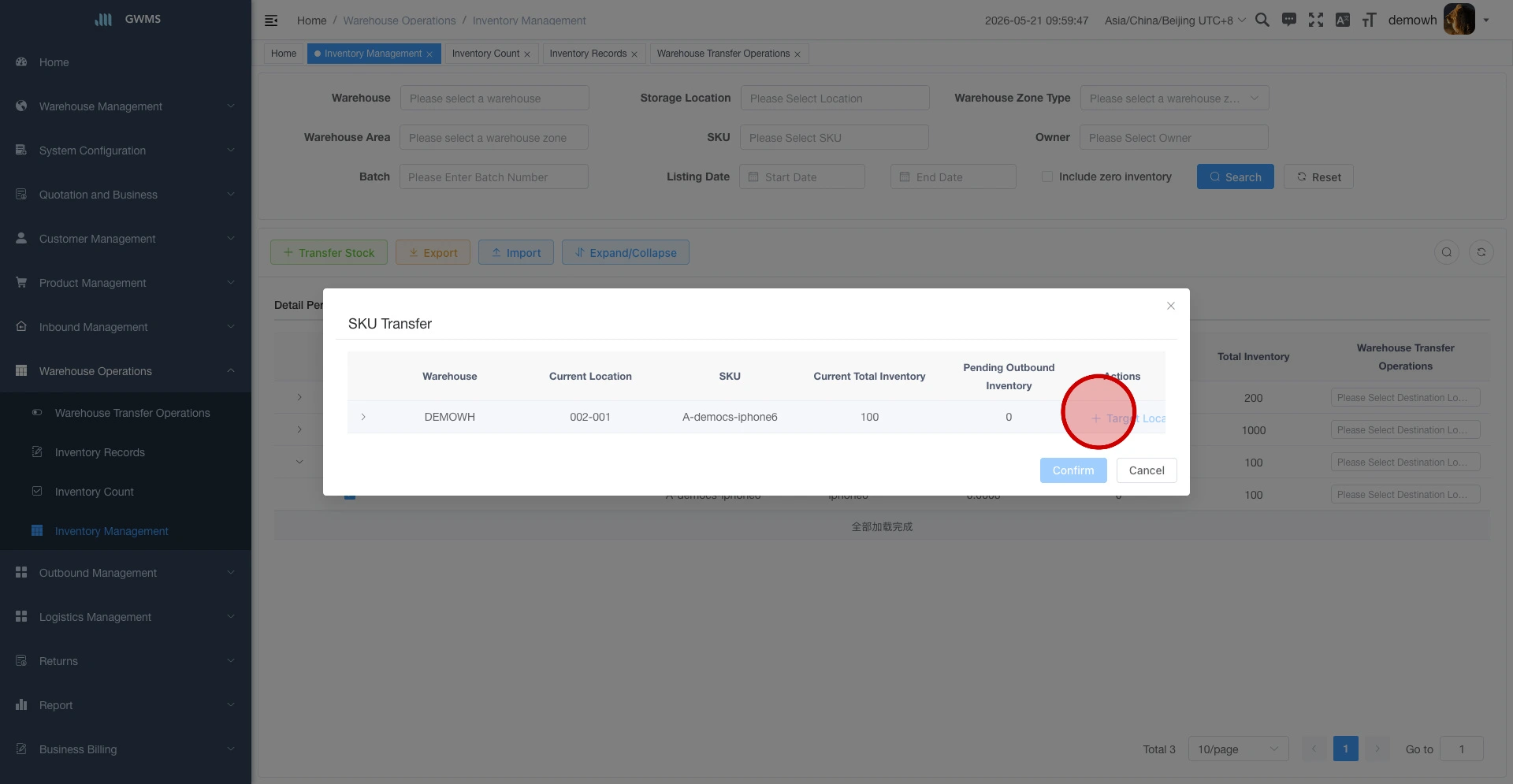1513x784 pixels.
Task: Collapse Warehouse Operations menu
Action: (125, 371)
